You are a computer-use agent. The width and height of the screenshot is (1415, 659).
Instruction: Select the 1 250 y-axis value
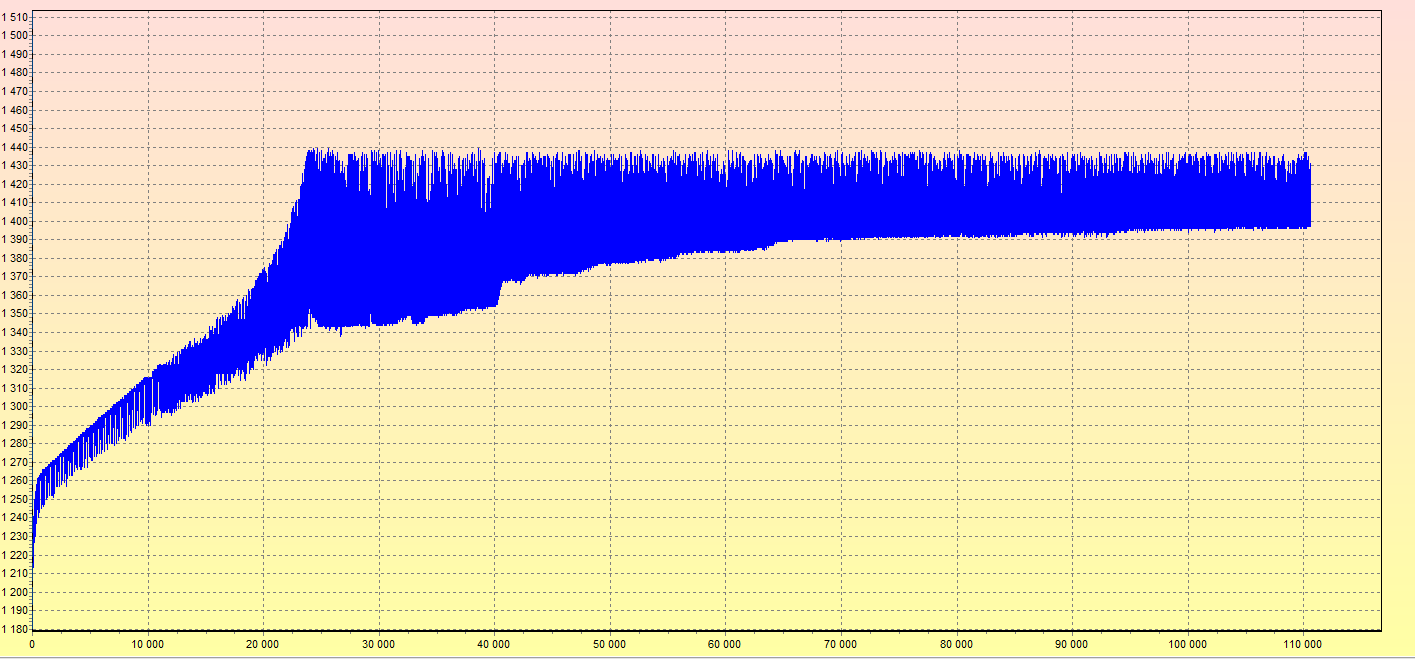(15, 499)
